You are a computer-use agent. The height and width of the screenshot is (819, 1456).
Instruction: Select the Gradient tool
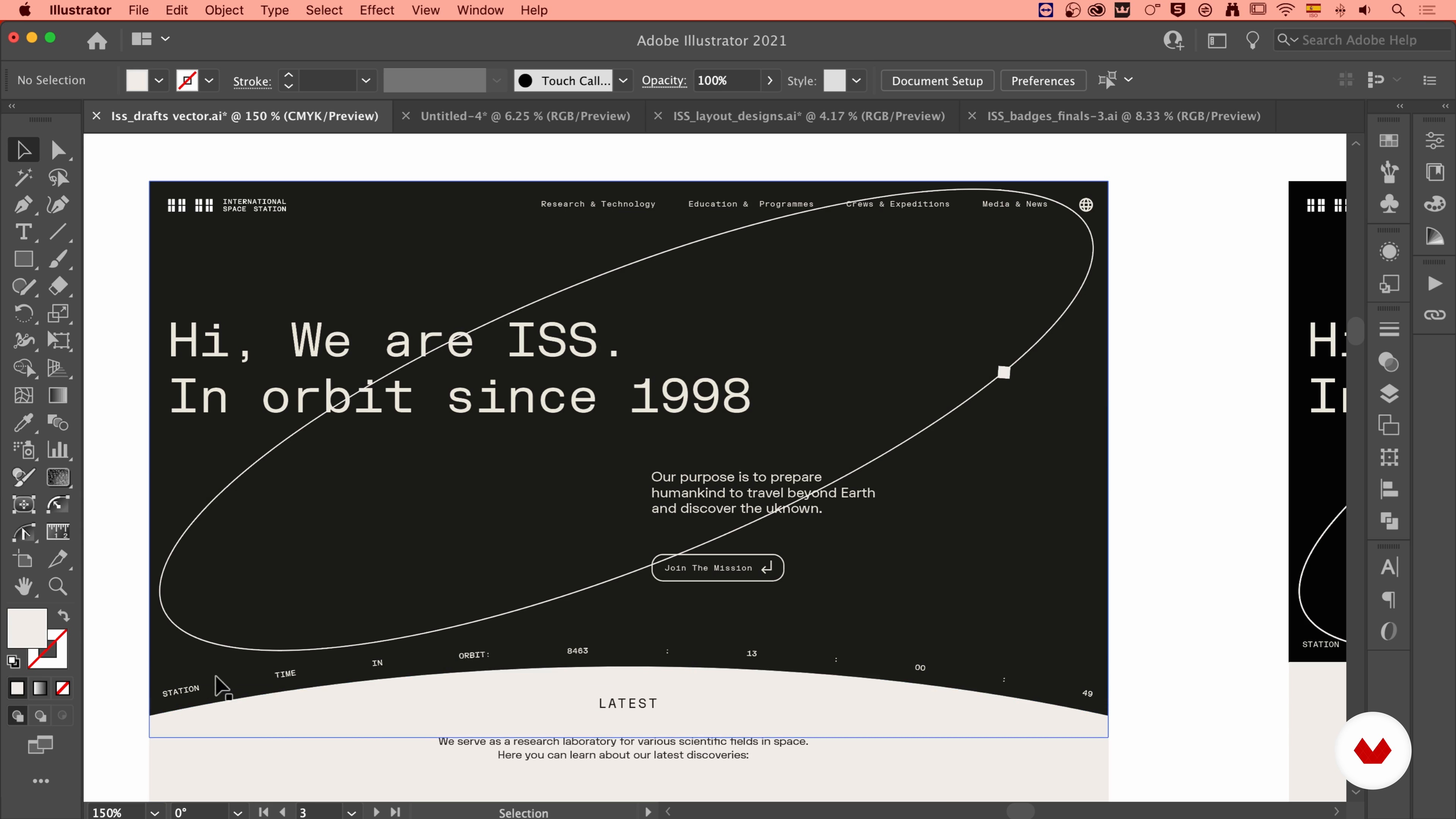coord(58,395)
